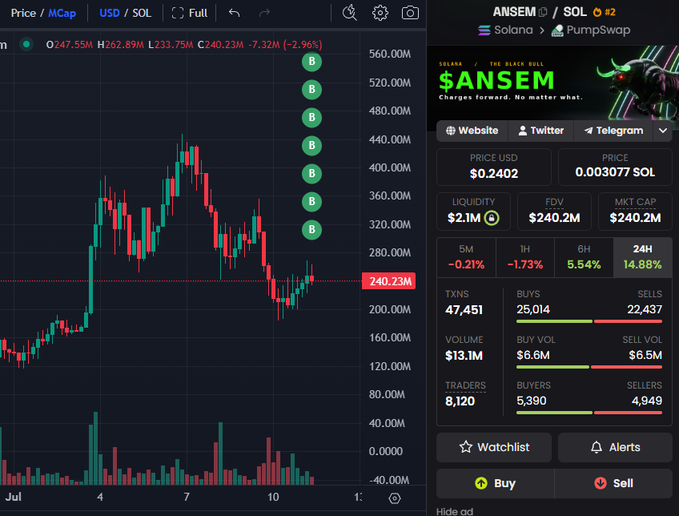Take a chart snapshot with camera icon
The width and height of the screenshot is (679, 516).
[x=410, y=13]
